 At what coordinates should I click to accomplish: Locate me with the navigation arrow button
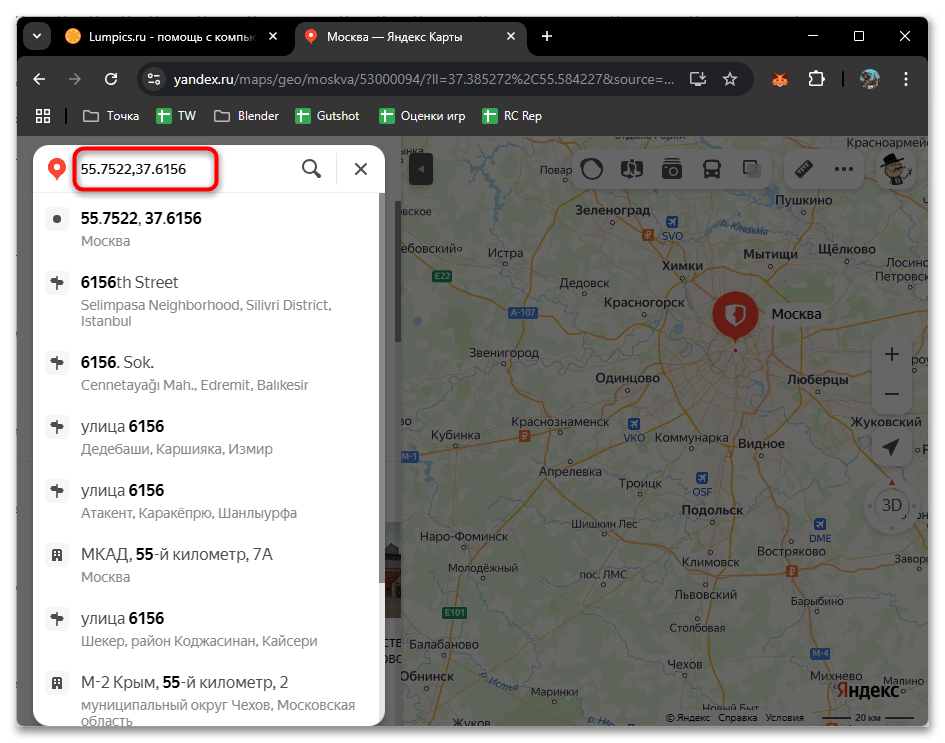point(890,447)
